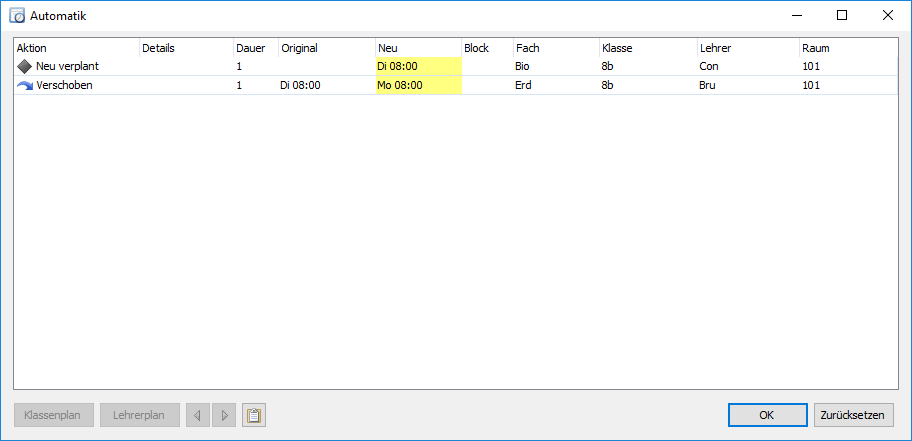Select the 'Verschoben' row text

click(x=64, y=86)
